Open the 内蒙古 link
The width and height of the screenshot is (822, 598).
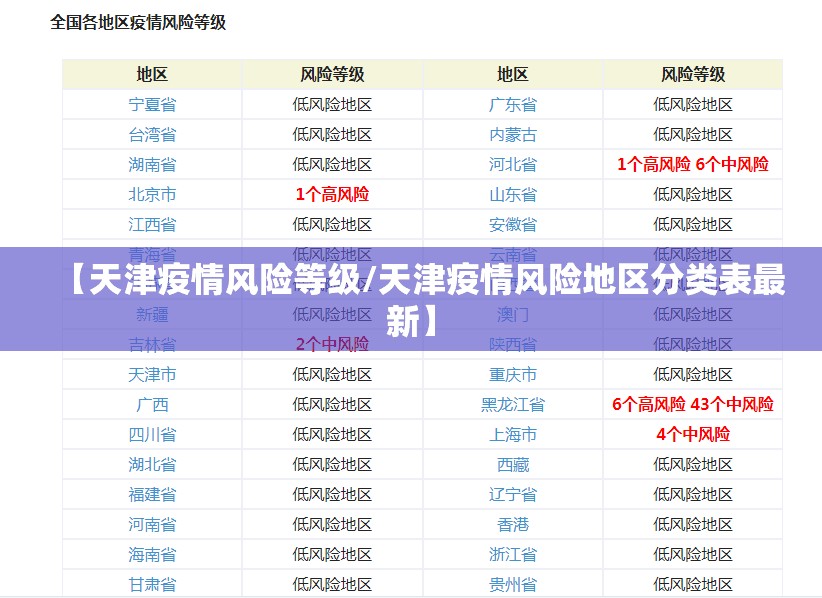coord(513,134)
